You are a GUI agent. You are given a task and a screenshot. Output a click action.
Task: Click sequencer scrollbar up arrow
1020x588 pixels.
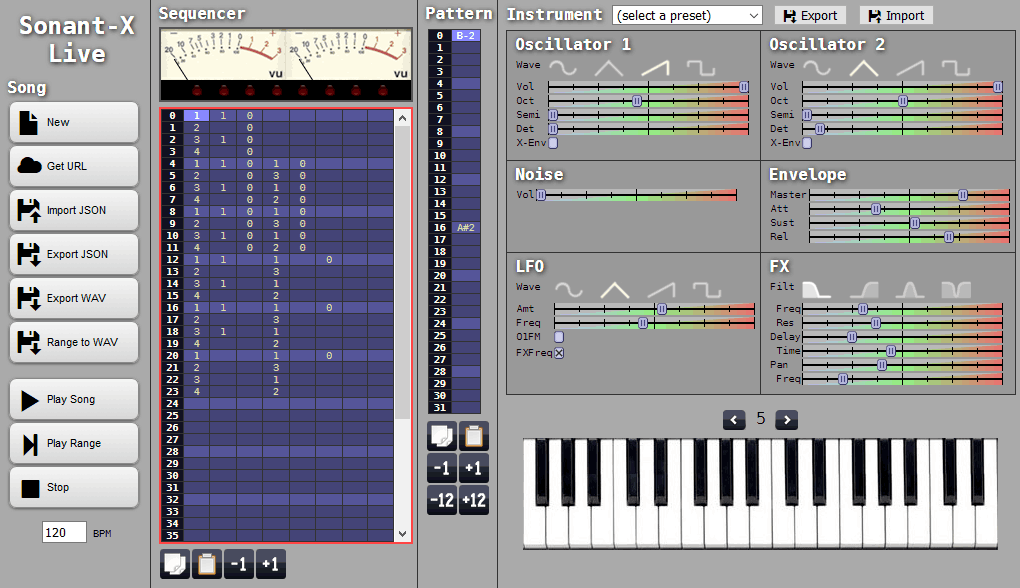coord(402,118)
